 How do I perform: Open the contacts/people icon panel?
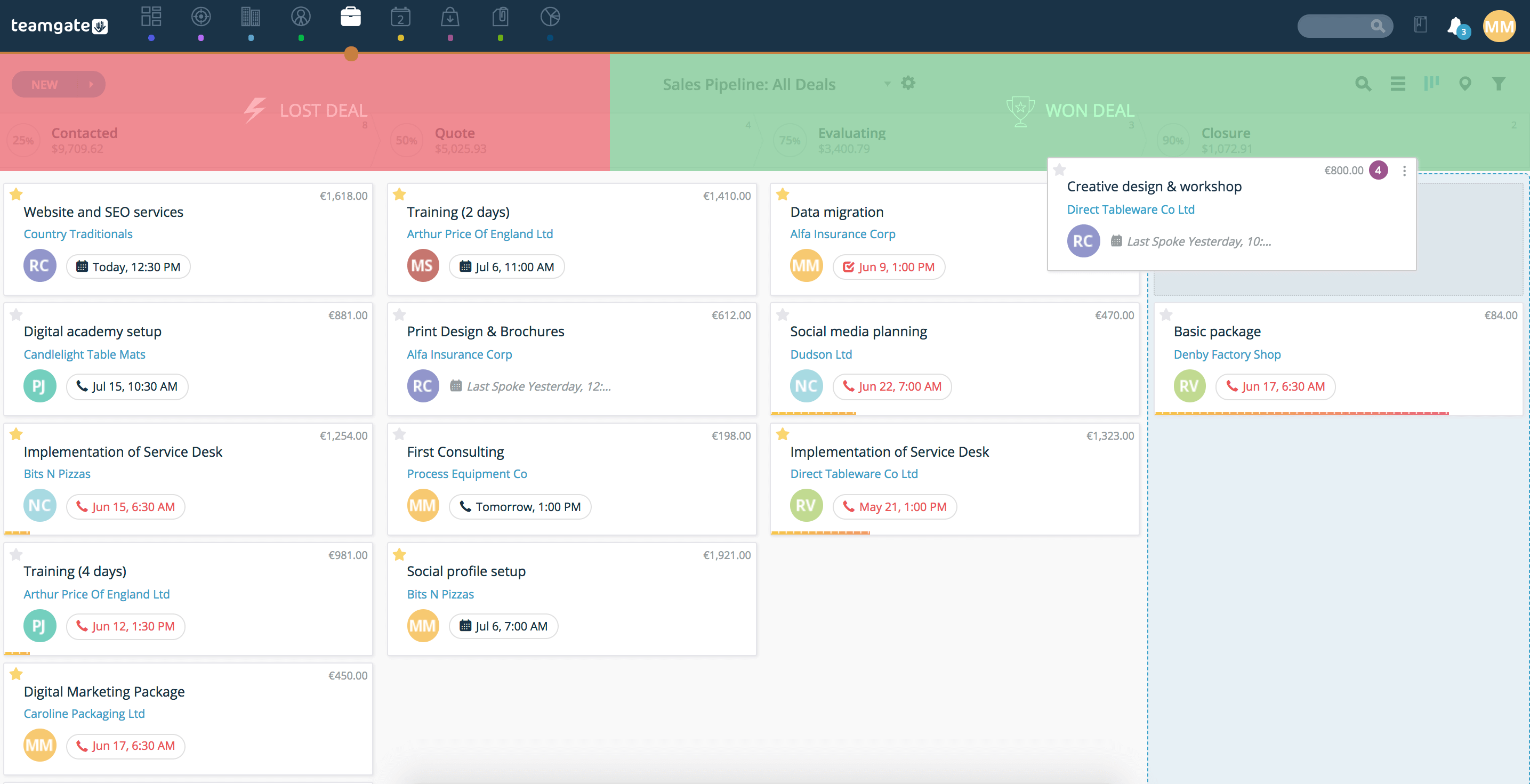coord(300,19)
